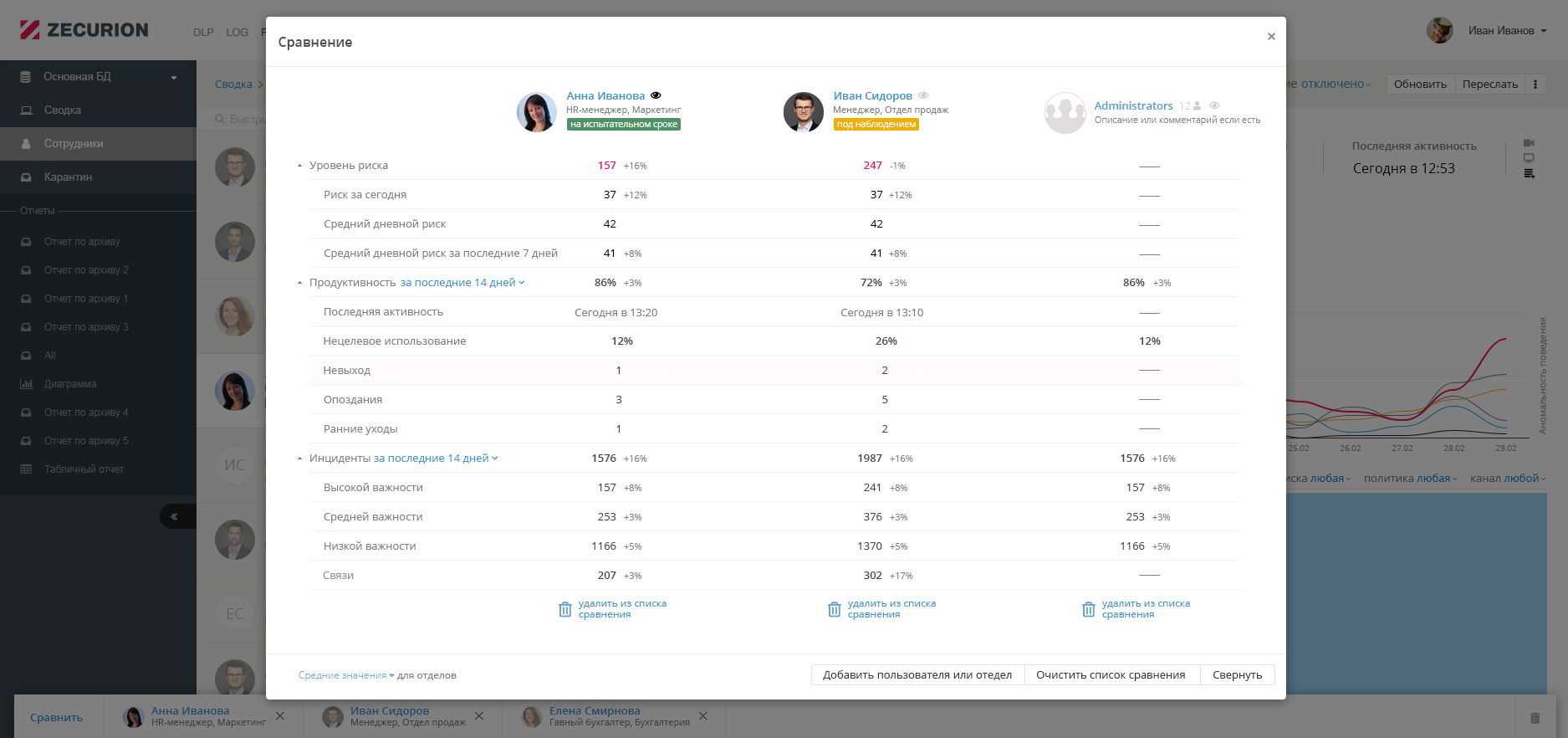Click удалить из списка сравнения under Administrators

[1146, 609]
